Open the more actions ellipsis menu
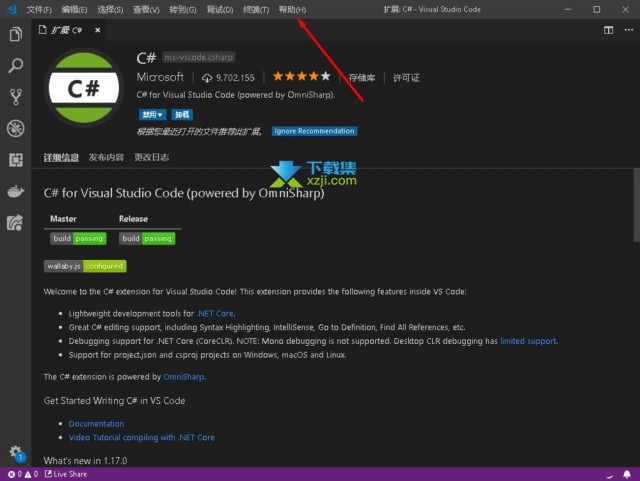 [x=629, y=30]
